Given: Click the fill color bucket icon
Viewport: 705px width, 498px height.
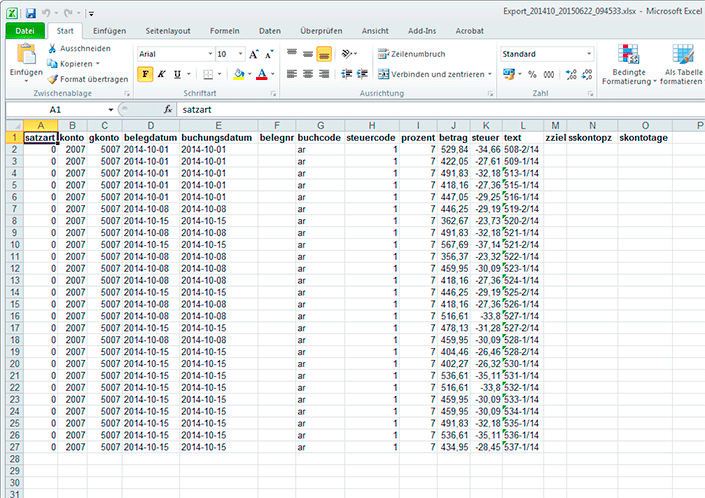Looking at the screenshot, I should tap(238, 74).
